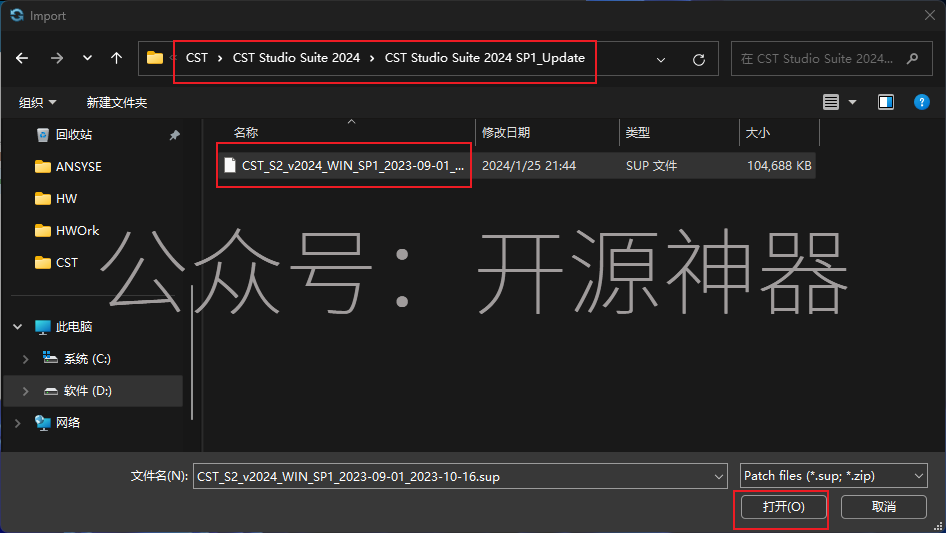Click the SUP 文件 type cell
The width and height of the screenshot is (946, 533).
[652, 165]
